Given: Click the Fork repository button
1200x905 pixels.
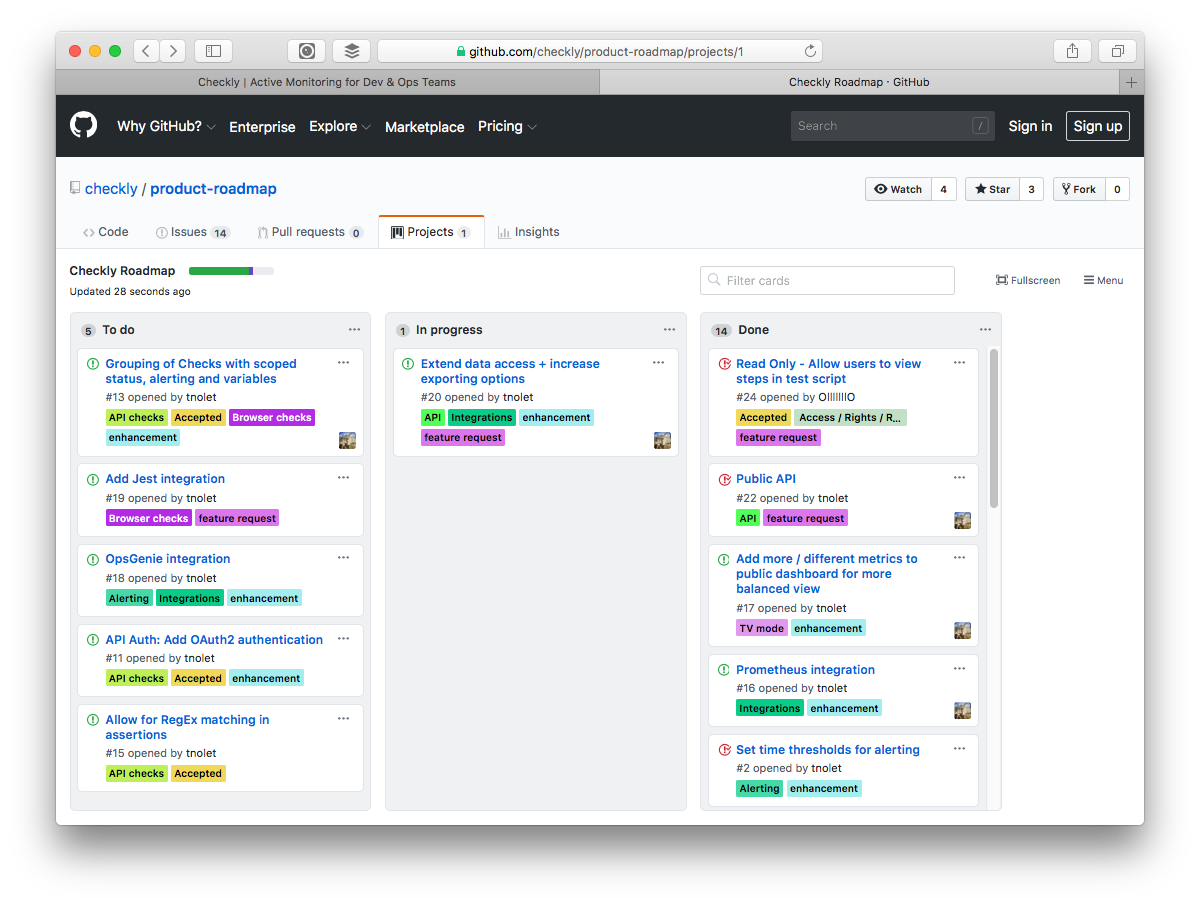Looking at the screenshot, I should pos(1079,189).
